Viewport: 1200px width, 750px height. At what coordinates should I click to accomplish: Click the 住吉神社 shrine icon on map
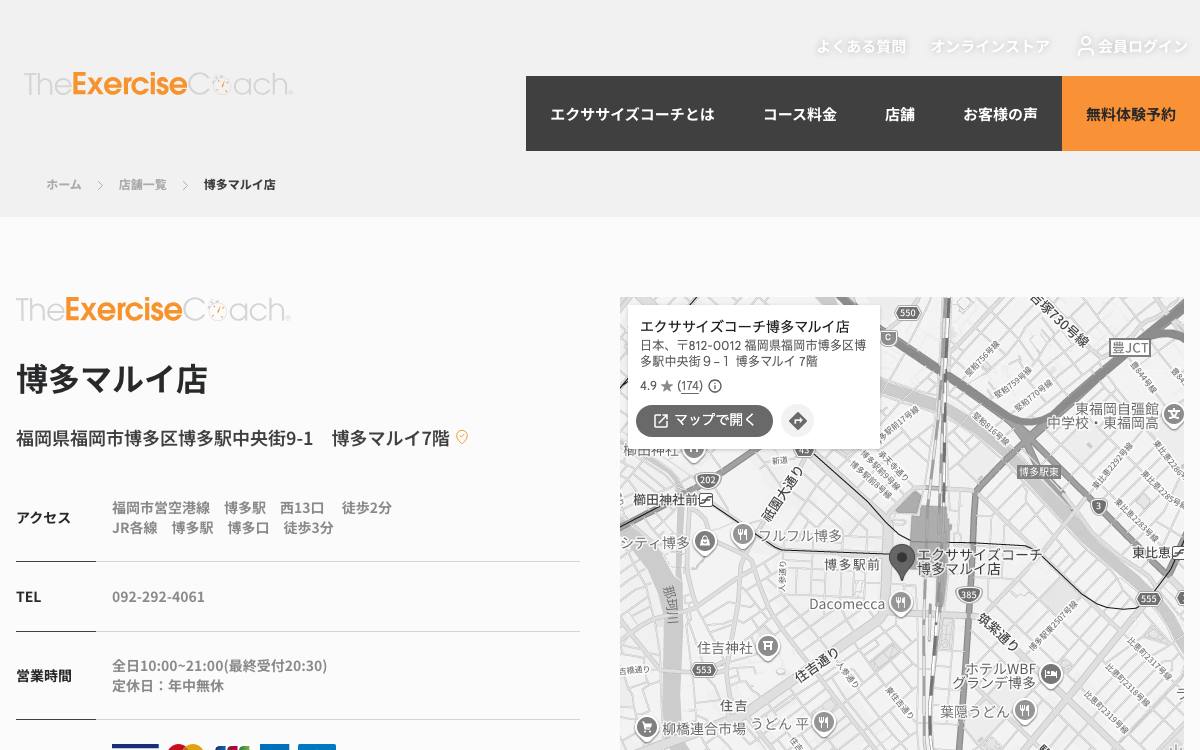767,647
